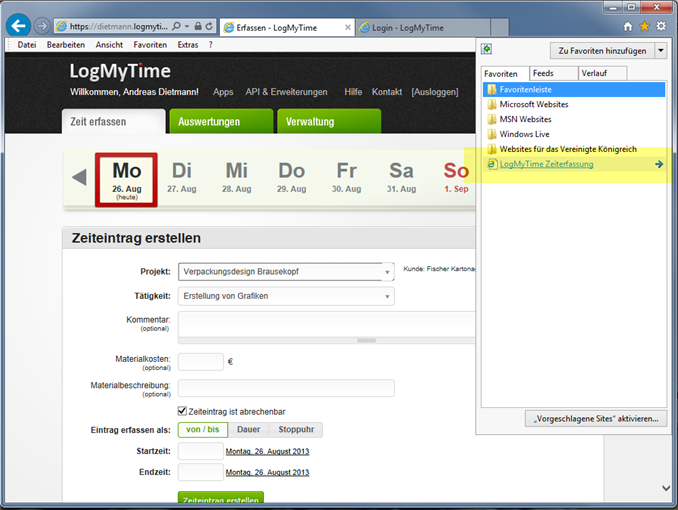Image resolution: width=678 pixels, height=510 pixels.
Task: Click the Favorites star icon
Action: (x=644, y=26)
